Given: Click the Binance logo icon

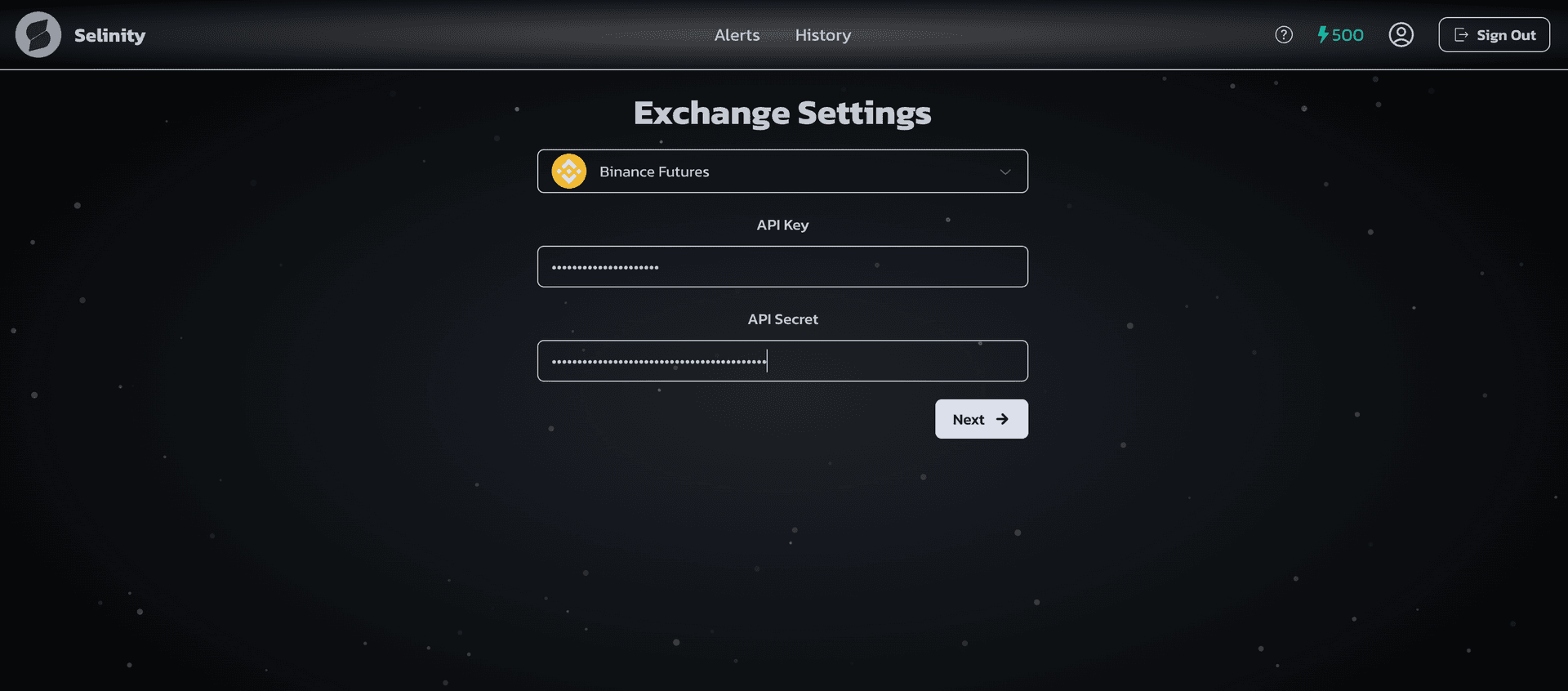Looking at the screenshot, I should click(x=569, y=172).
